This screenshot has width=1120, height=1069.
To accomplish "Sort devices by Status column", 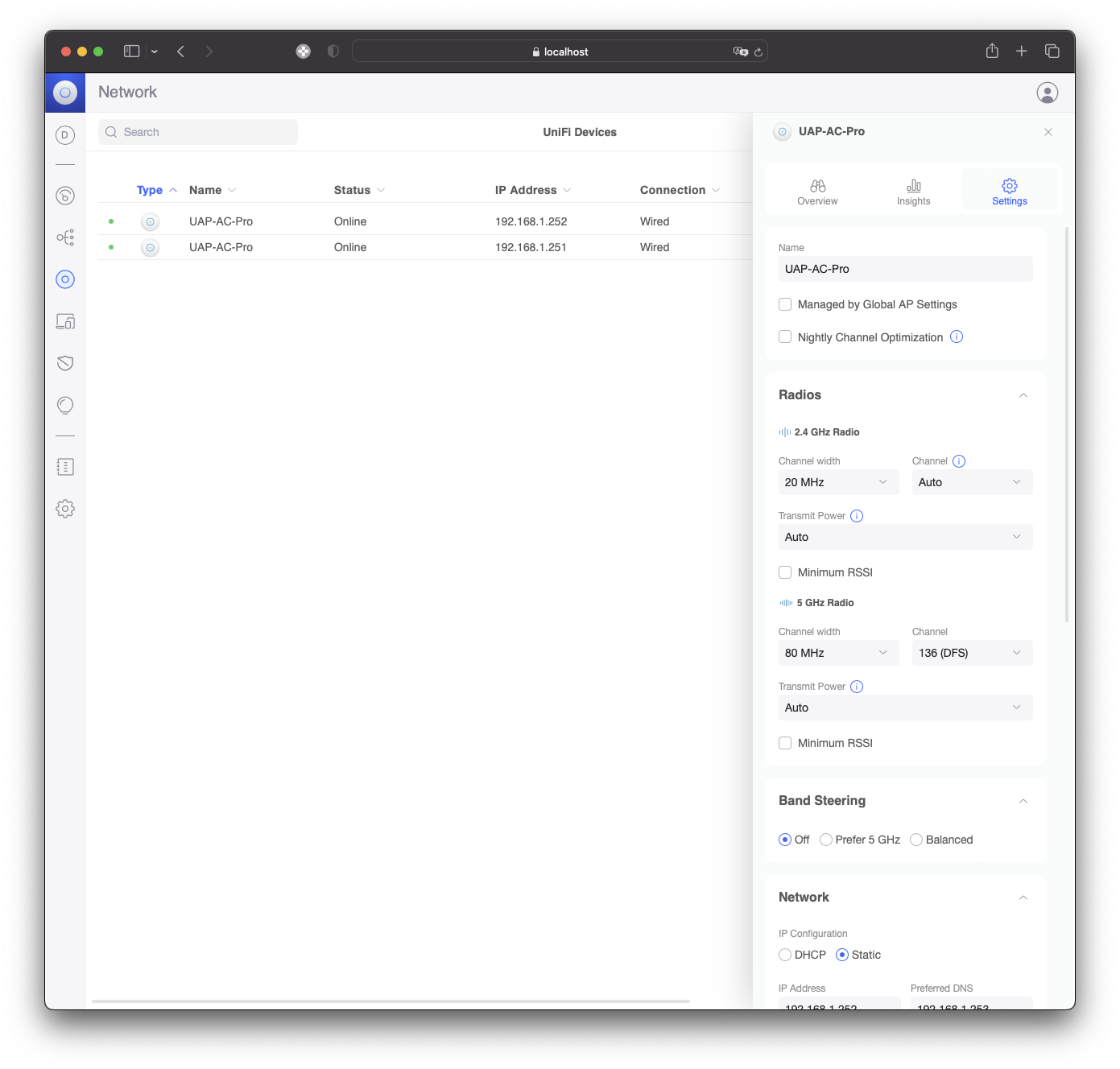I will [x=359, y=190].
